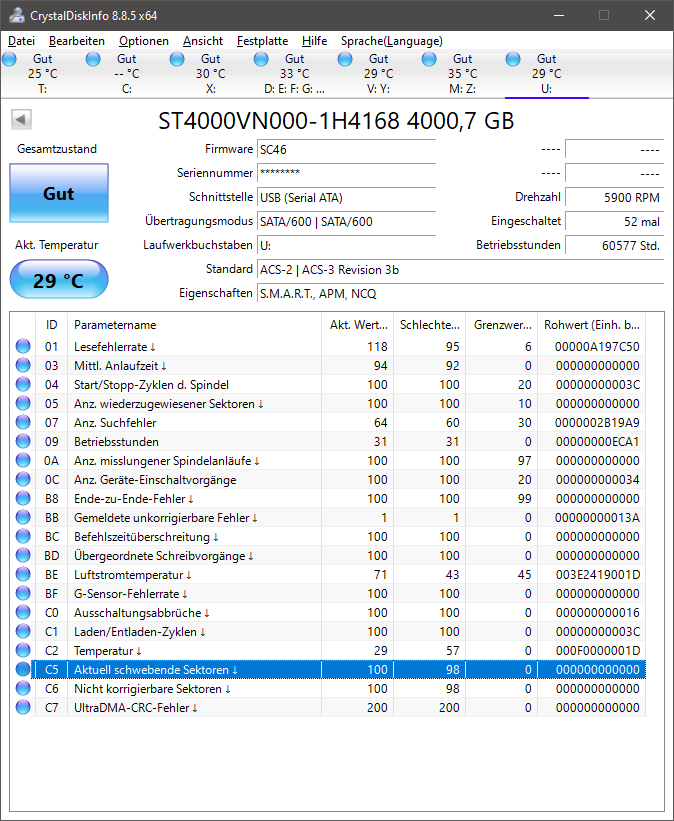The height and width of the screenshot is (821, 674).
Task: Click the Schlechte... column header
Action: pos(429,325)
